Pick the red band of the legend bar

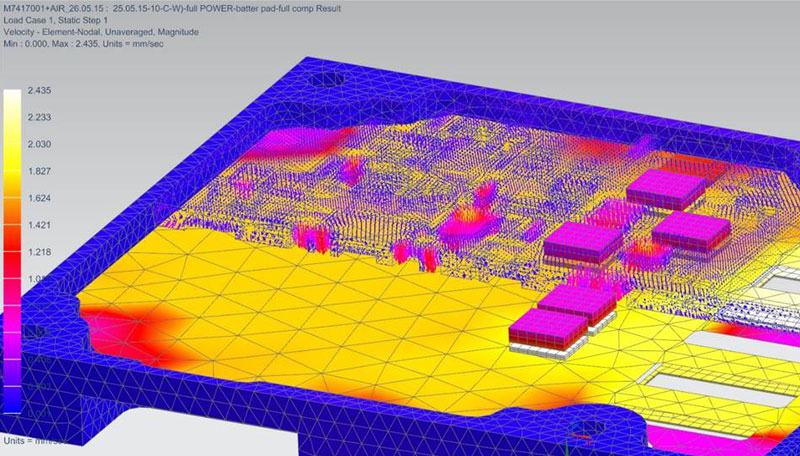[13, 250]
